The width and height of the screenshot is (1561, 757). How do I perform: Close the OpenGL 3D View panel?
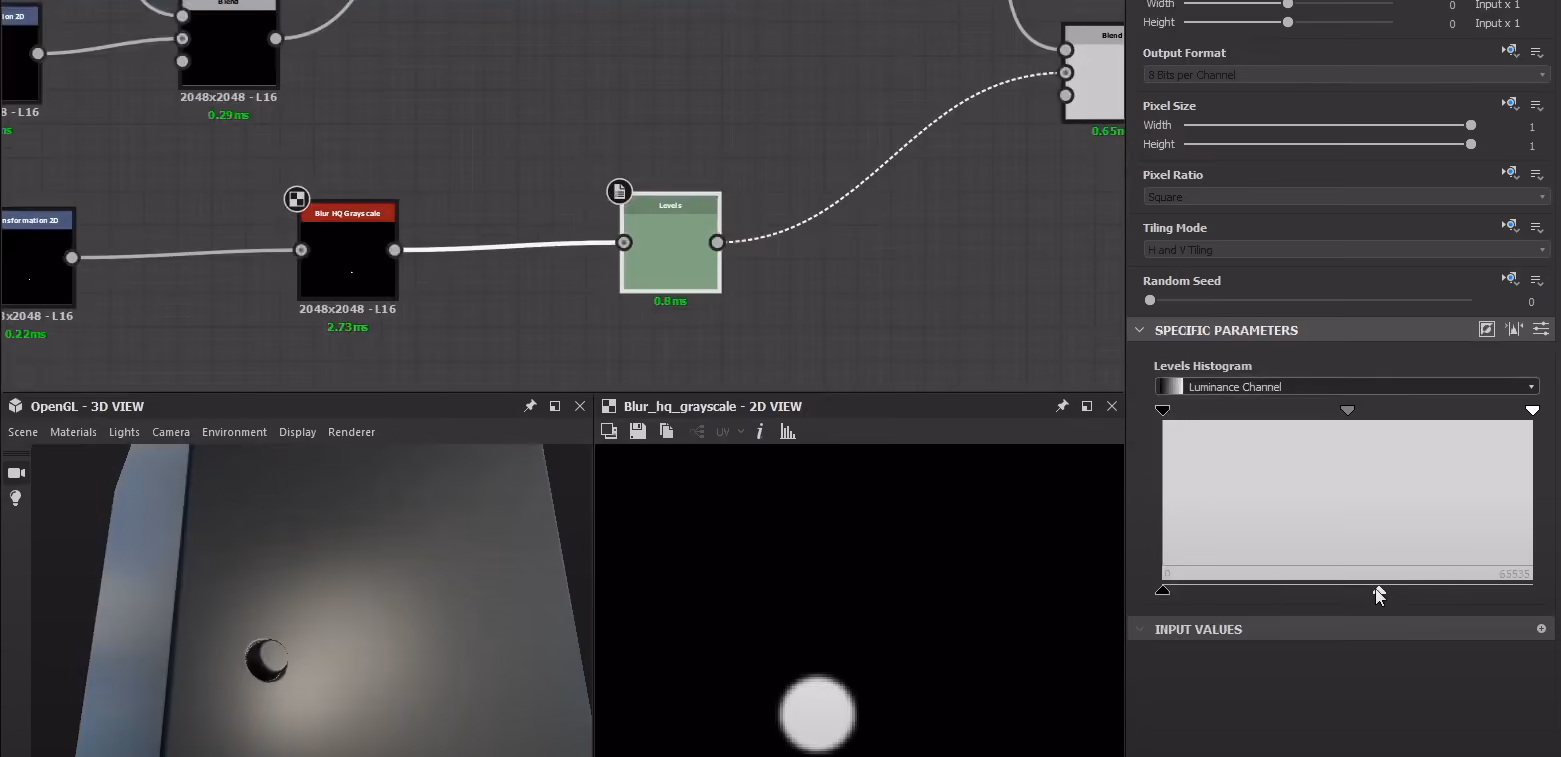point(580,406)
